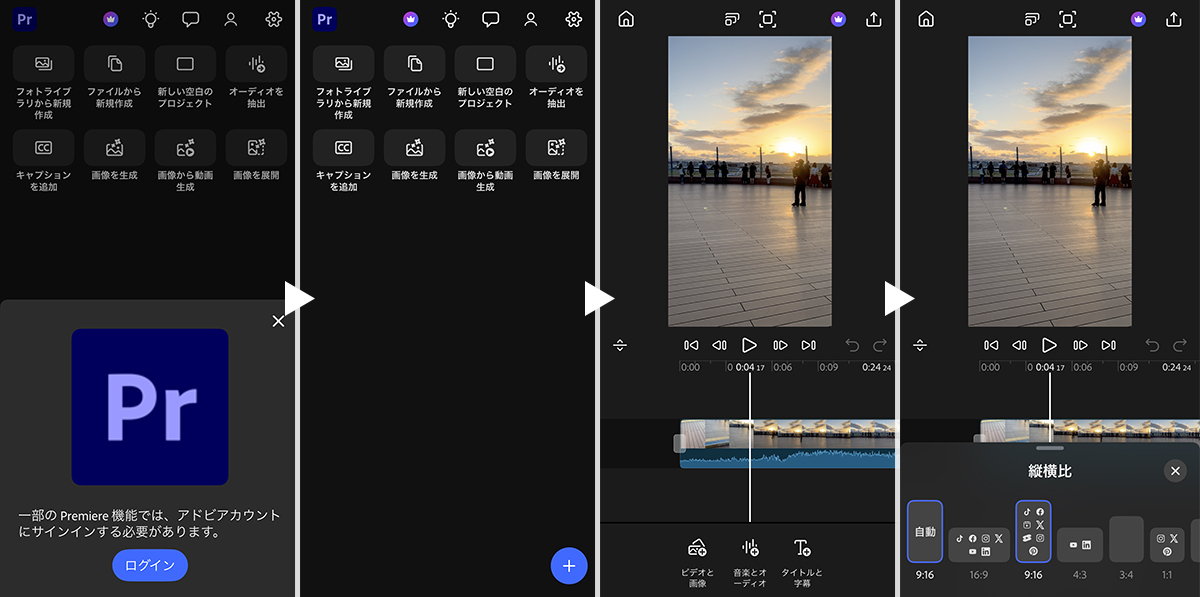
Task: Click the white playhead line over the audio waveform
Action: (749, 458)
